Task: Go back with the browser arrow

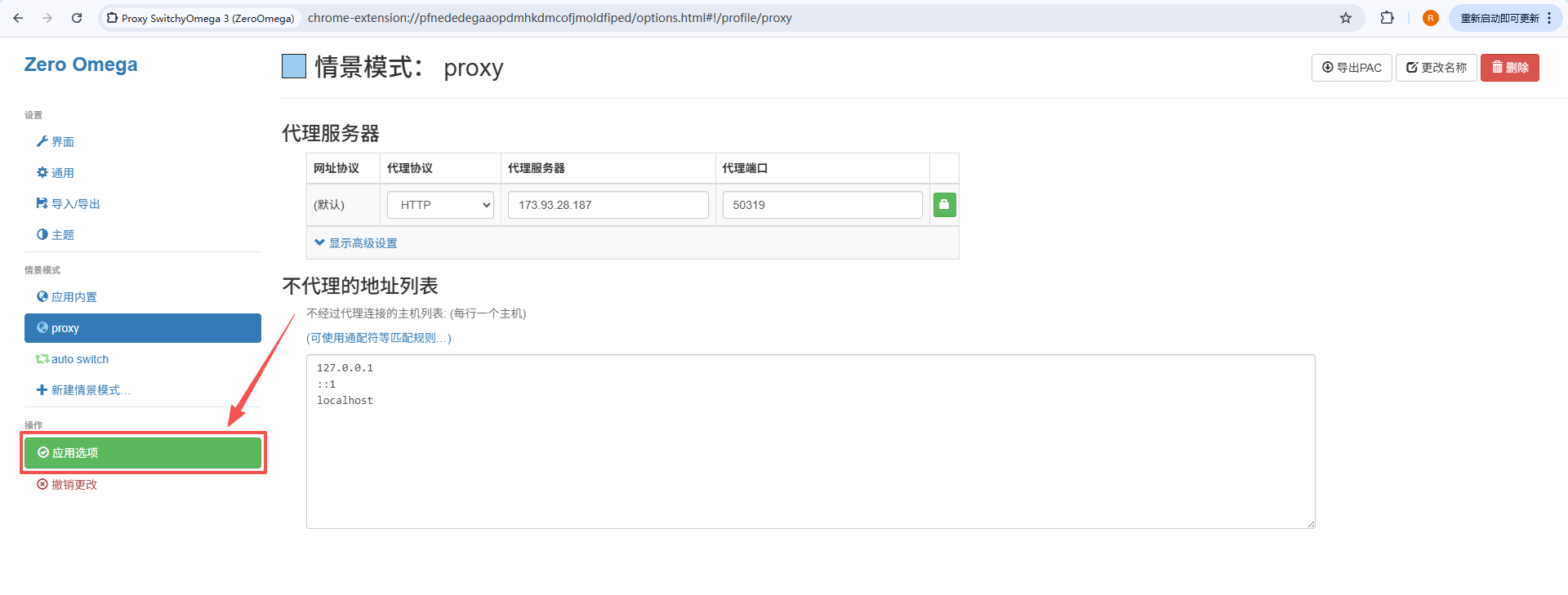Action: (x=18, y=18)
